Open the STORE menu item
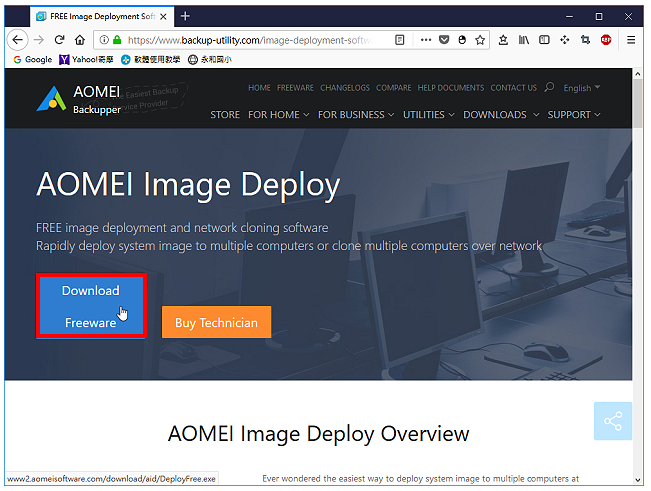The height and width of the screenshot is (491, 651). [x=225, y=115]
